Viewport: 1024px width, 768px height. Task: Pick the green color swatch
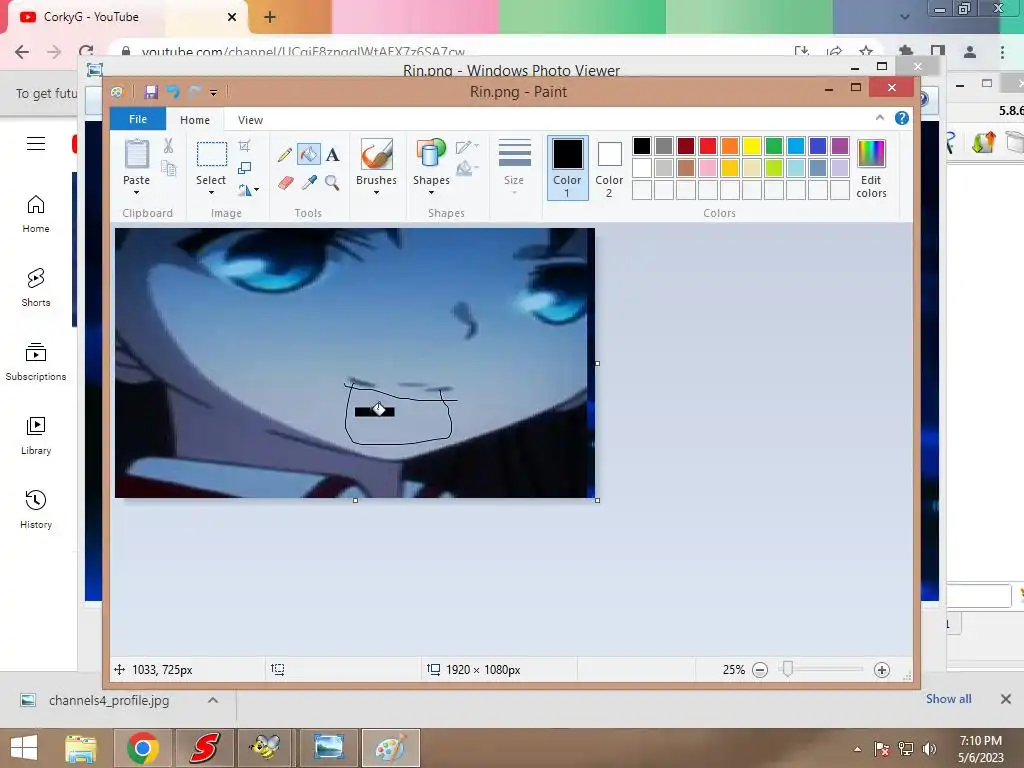(x=773, y=146)
